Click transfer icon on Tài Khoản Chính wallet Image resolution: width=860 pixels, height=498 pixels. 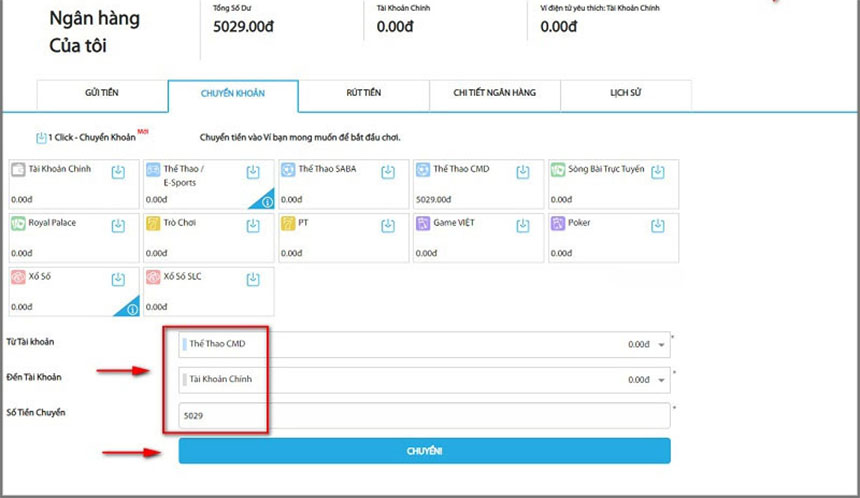[x=118, y=172]
